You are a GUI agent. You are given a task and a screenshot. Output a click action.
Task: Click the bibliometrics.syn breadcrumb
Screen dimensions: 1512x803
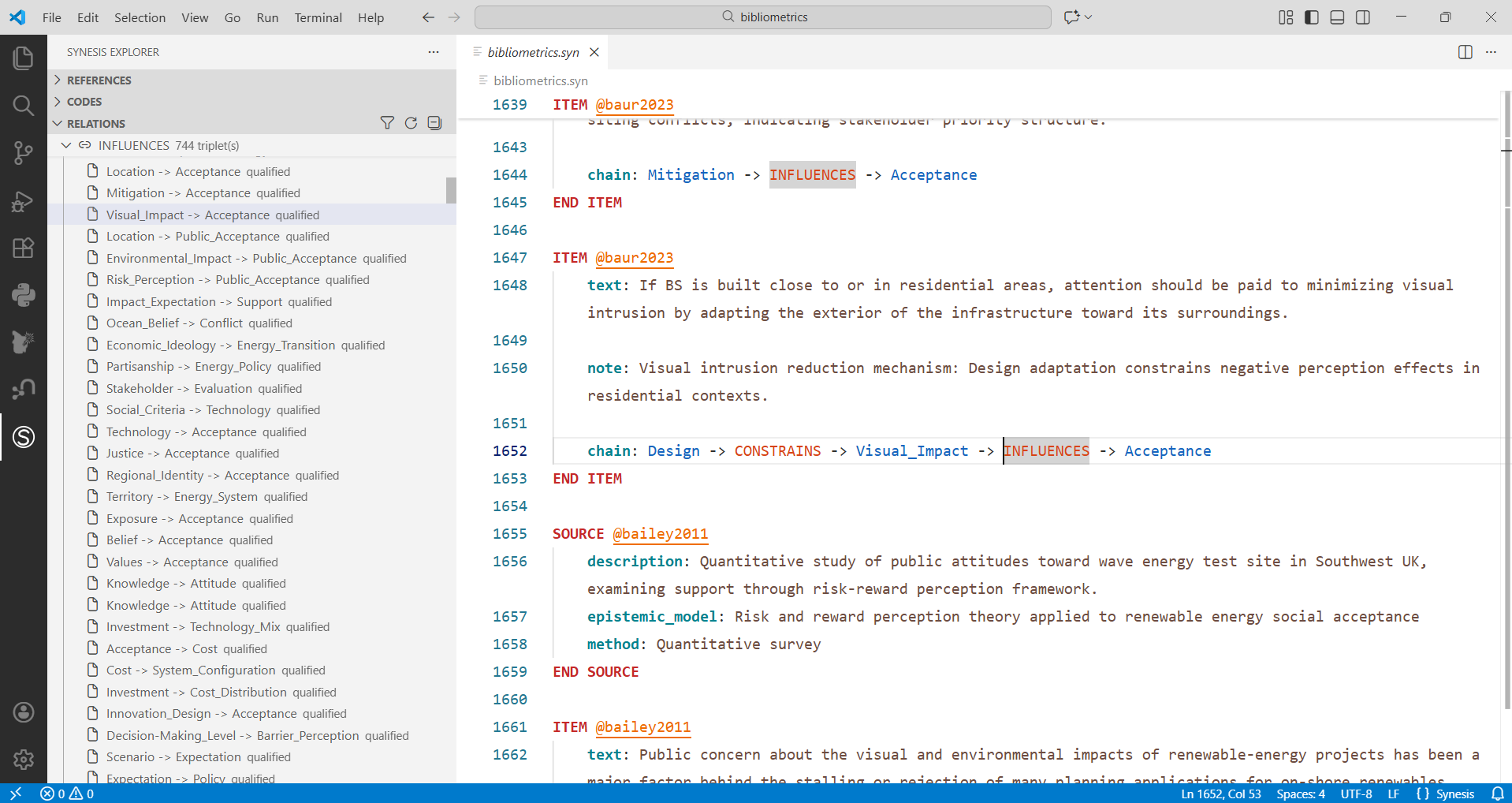click(x=540, y=80)
